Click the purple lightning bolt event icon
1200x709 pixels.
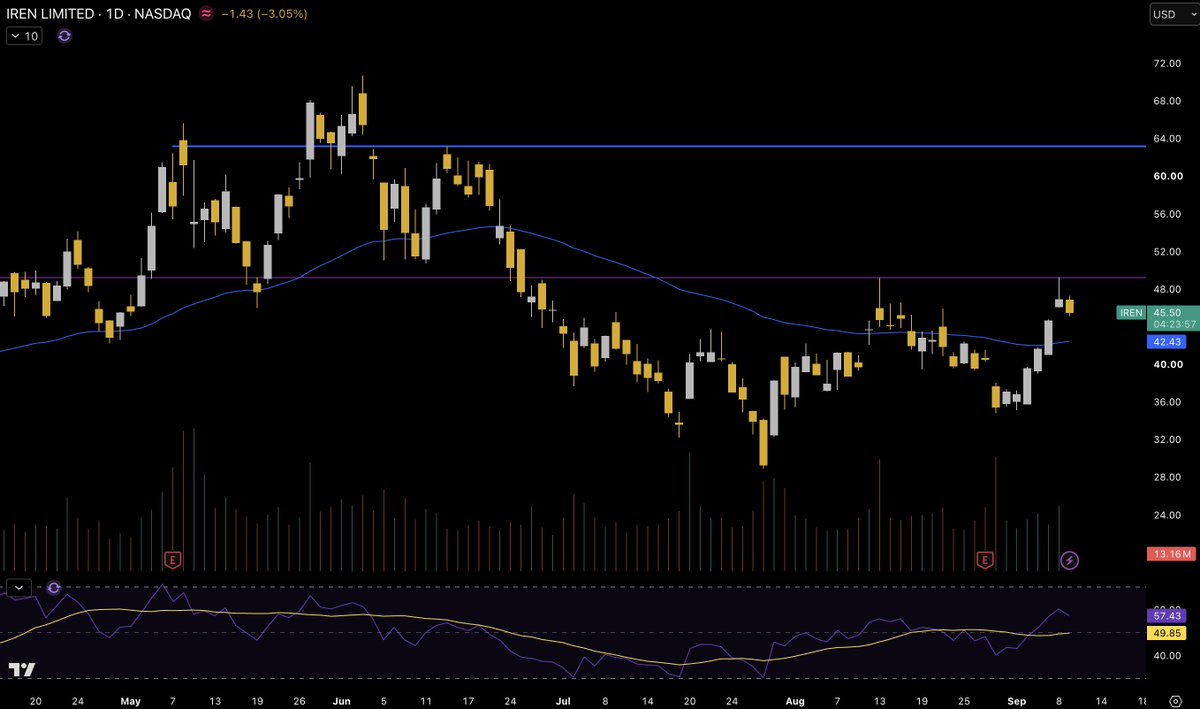pyautogui.click(x=1070, y=560)
